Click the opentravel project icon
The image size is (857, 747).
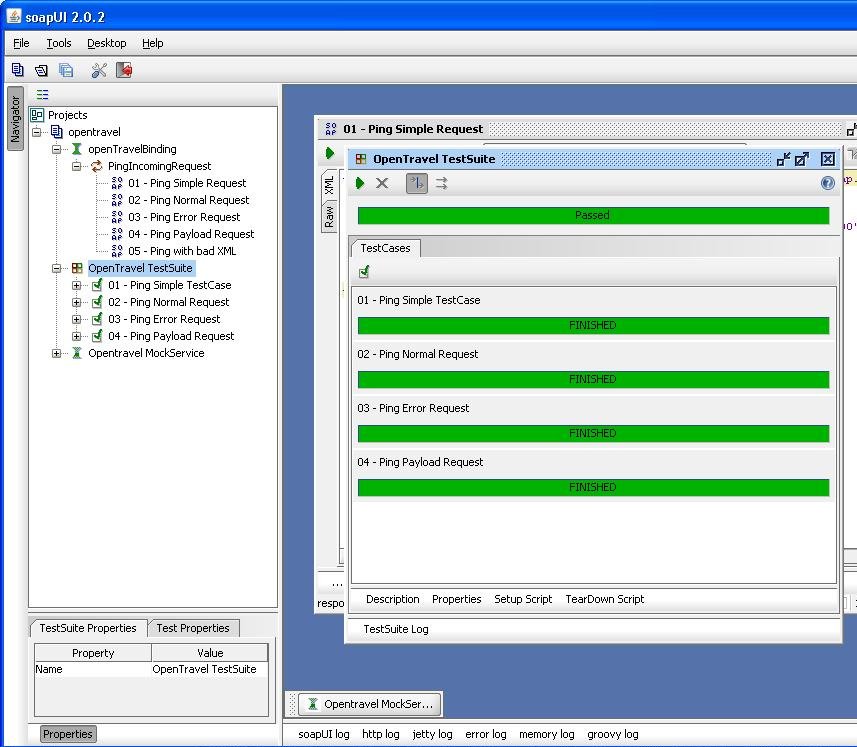pos(57,132)
